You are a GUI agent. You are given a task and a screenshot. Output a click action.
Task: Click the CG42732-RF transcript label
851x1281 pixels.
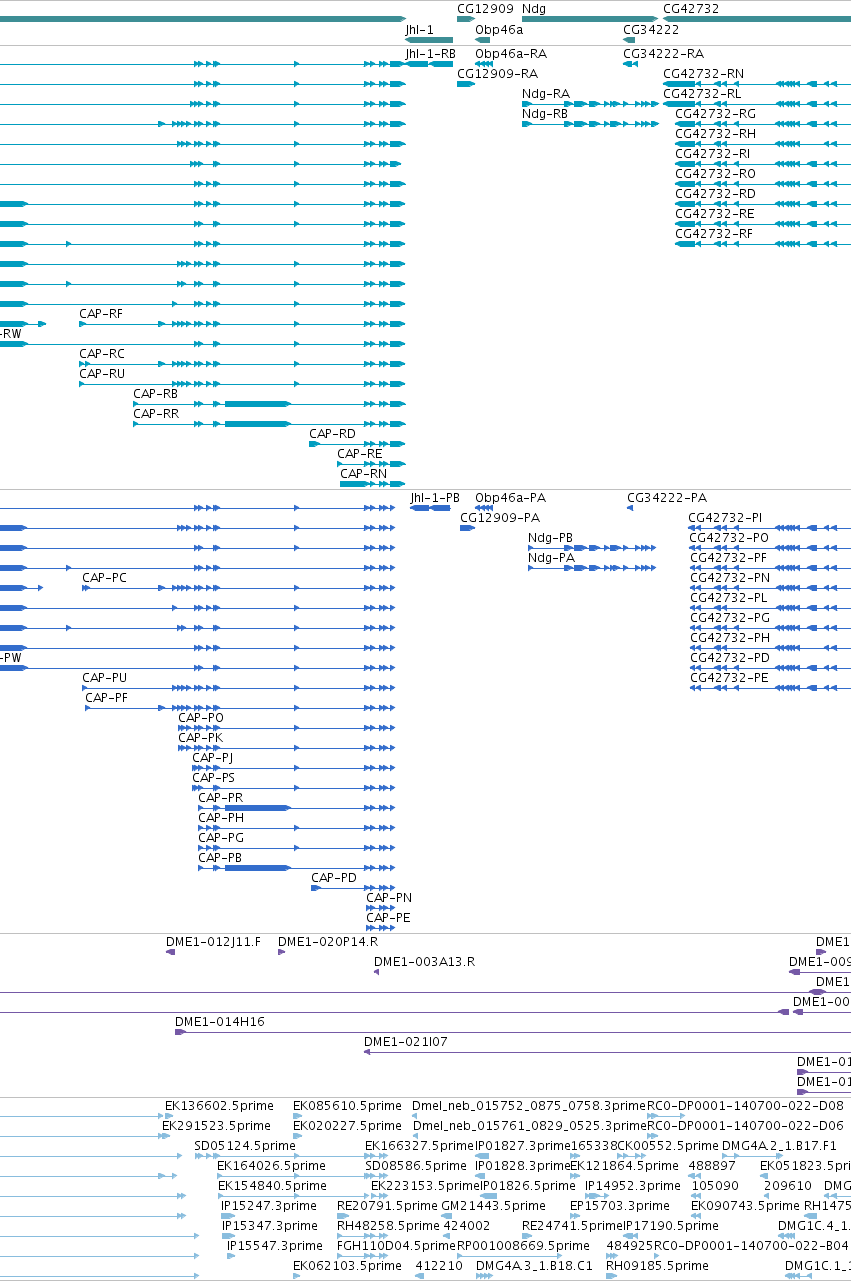pos(714,234)
